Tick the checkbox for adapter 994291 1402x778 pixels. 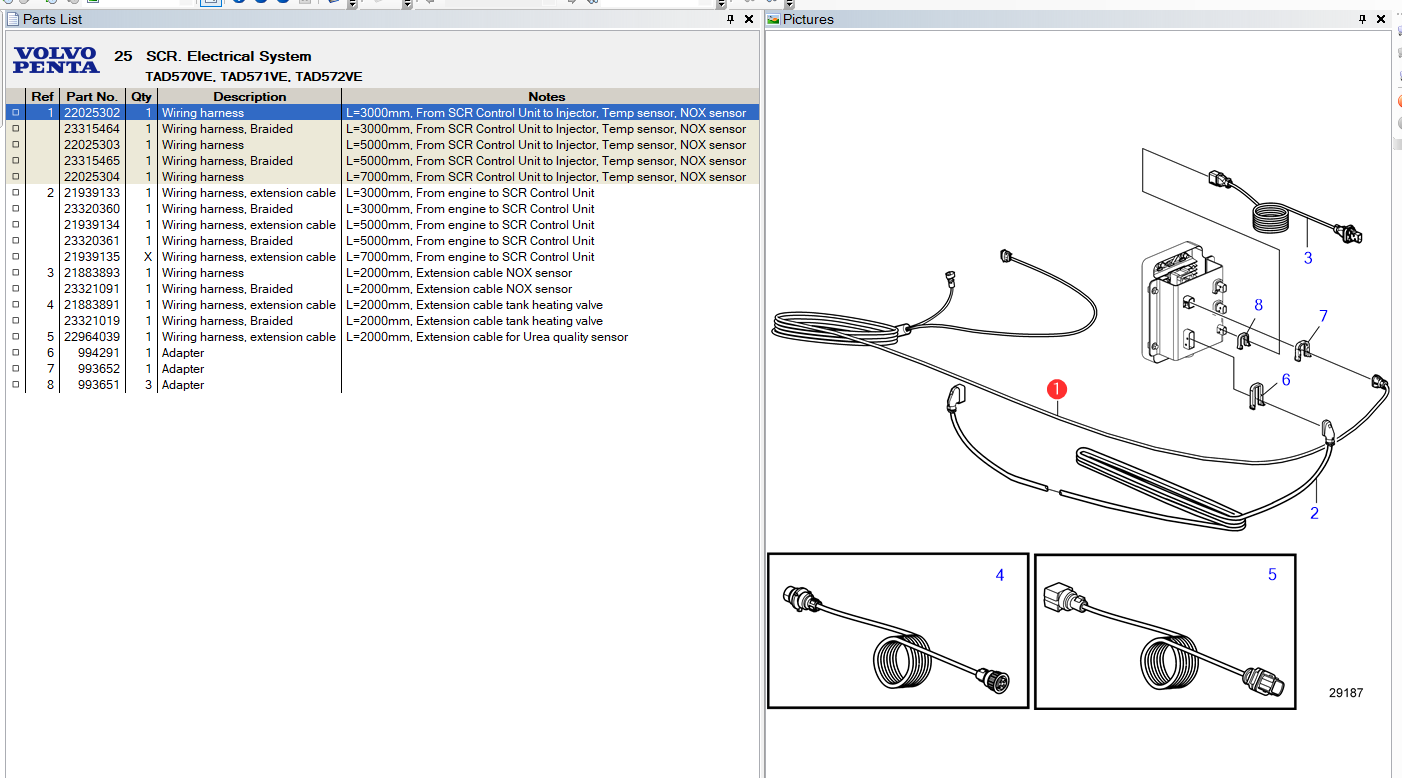pyautogui.click(x=15, y=353)
